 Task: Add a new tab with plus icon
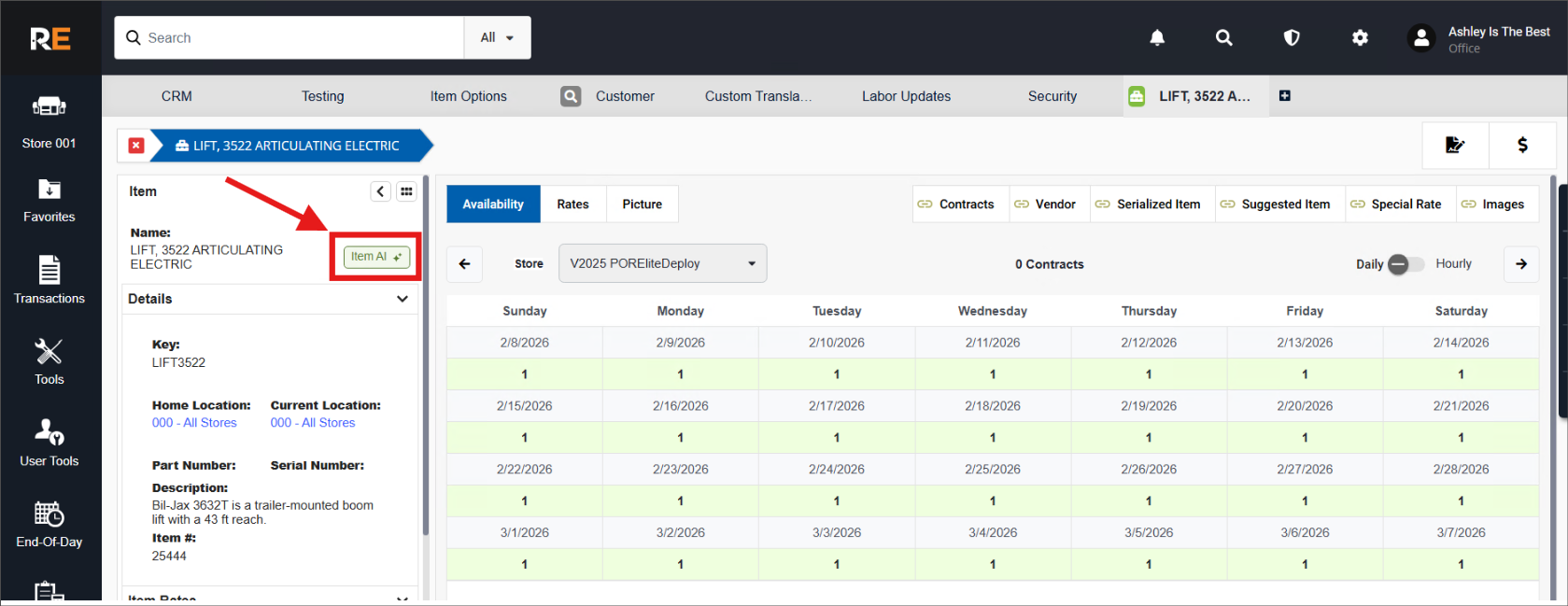tap(1285, 96)
